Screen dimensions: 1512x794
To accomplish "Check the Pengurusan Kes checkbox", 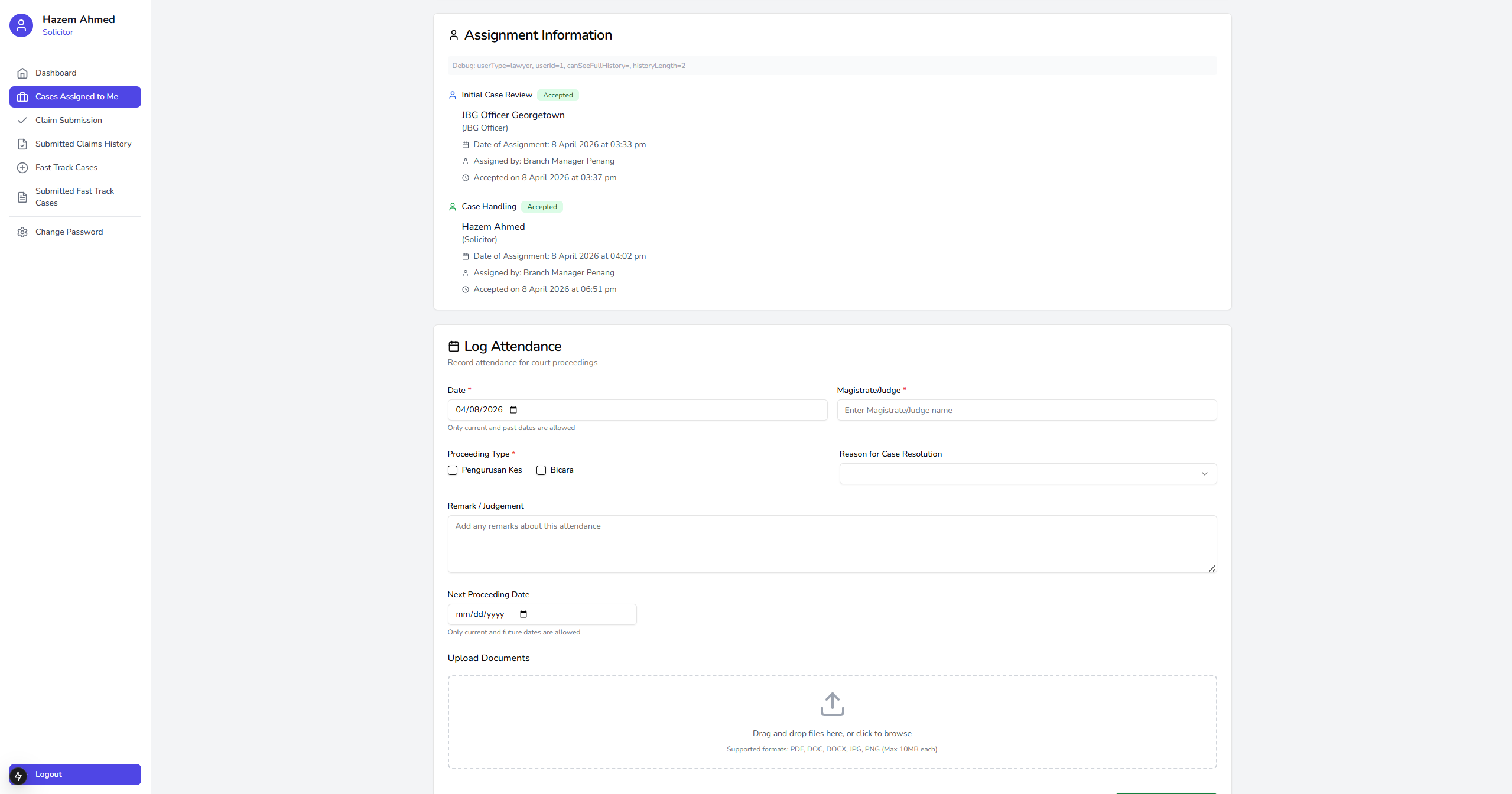I will 453,470.
